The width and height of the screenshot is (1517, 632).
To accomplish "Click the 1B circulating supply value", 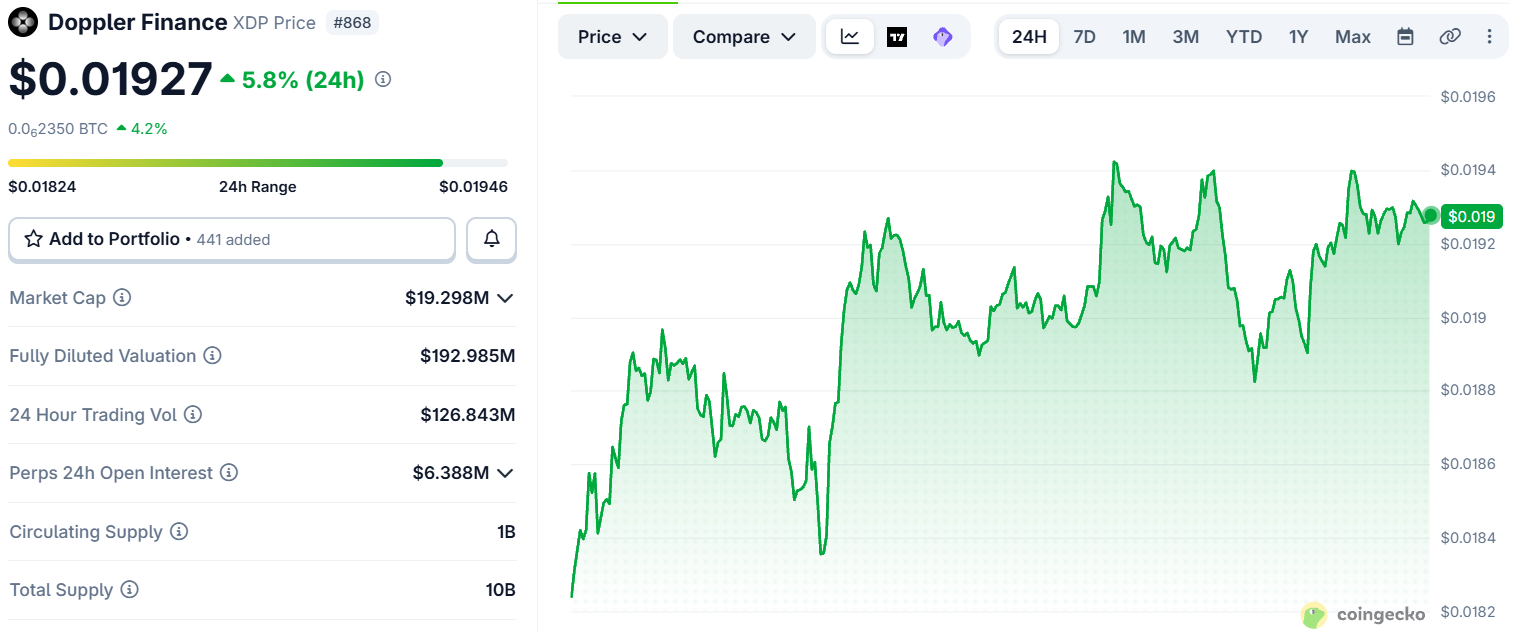I will click(x=506, y=531).
